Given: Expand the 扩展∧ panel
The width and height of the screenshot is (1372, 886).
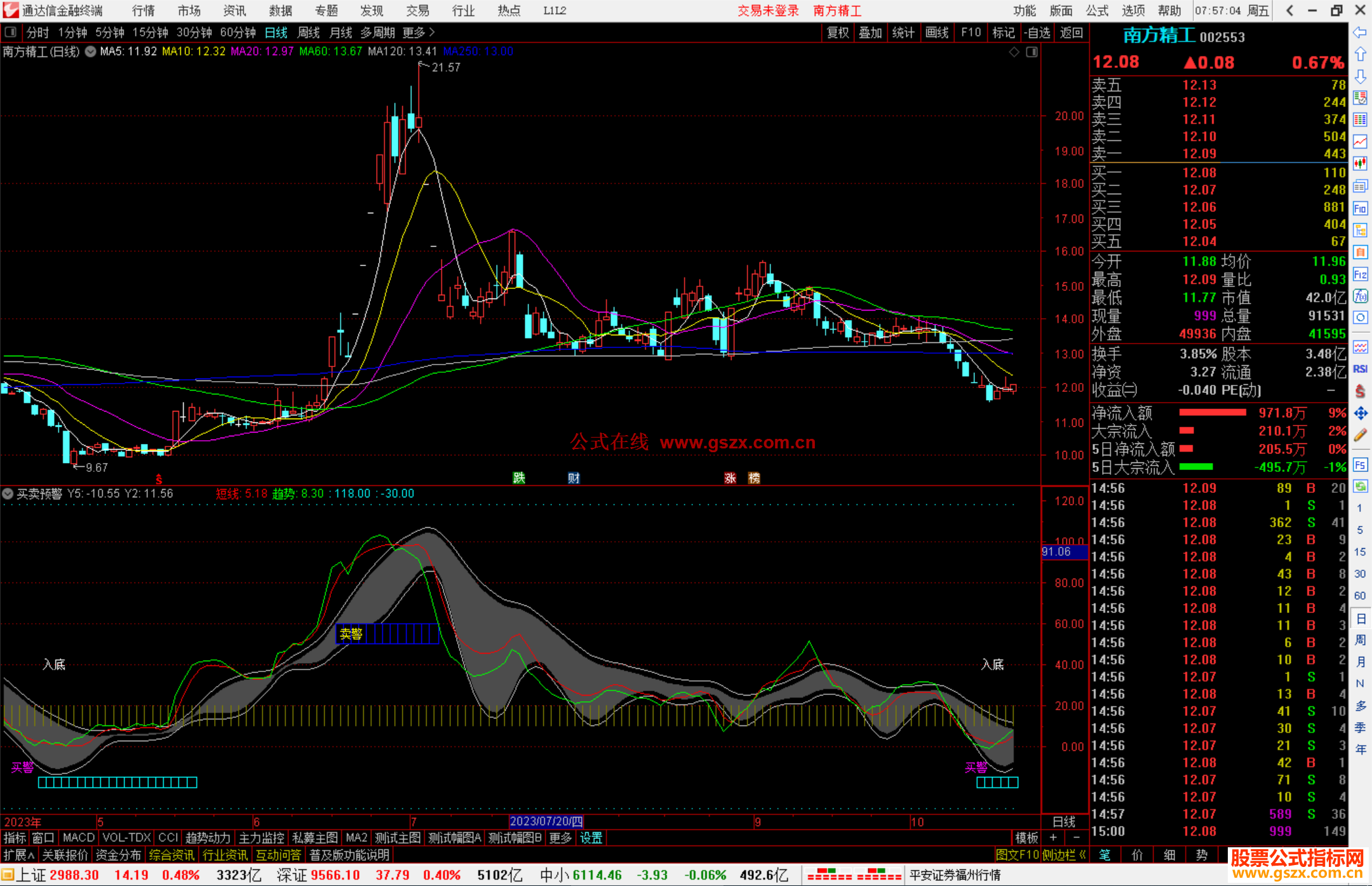Looking at the screenshot, I should coord(19,855).
